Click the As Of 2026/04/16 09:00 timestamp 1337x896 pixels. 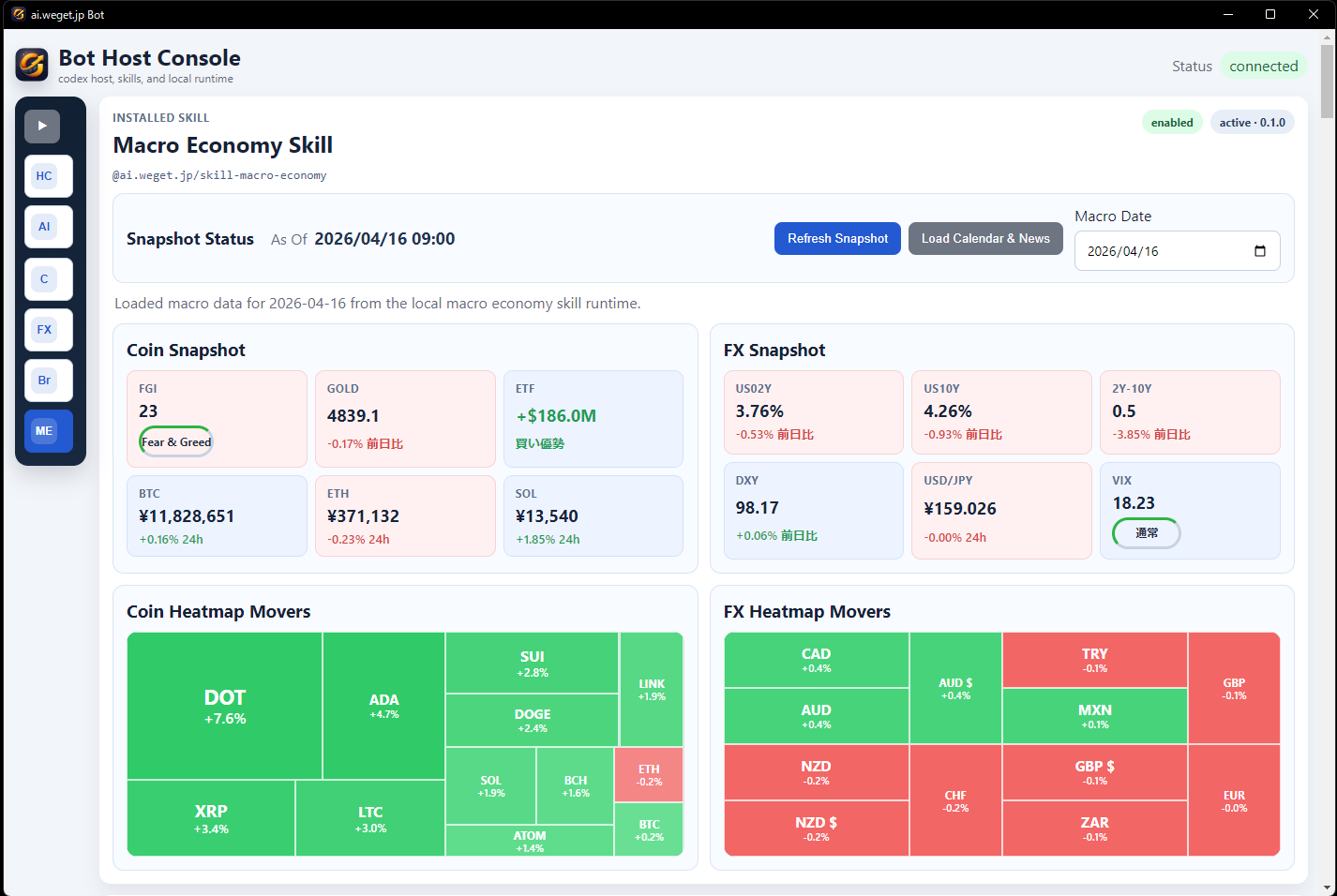363,239
